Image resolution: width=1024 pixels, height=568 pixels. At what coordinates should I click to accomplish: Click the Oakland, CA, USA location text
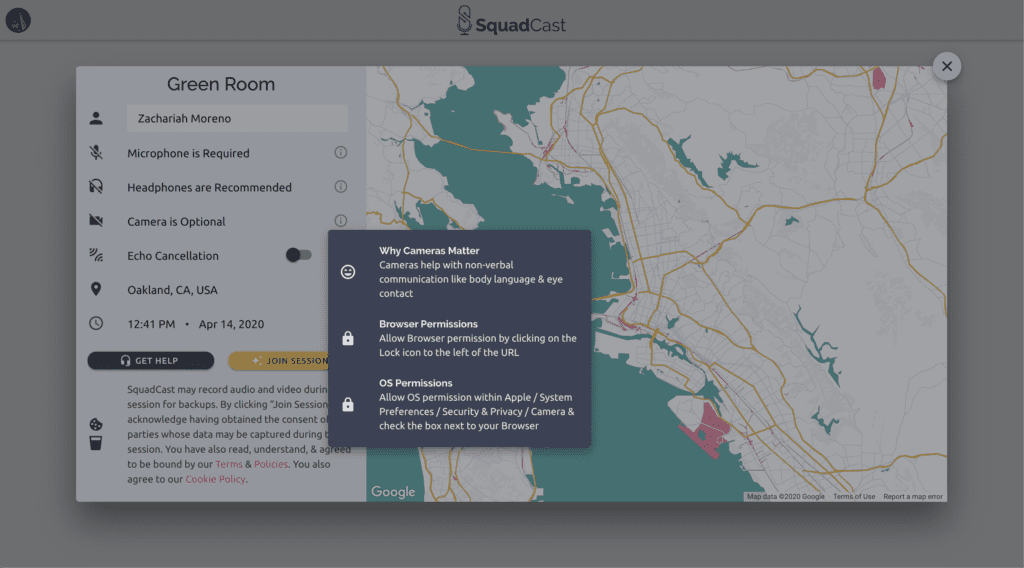click(x=172, y=290)
